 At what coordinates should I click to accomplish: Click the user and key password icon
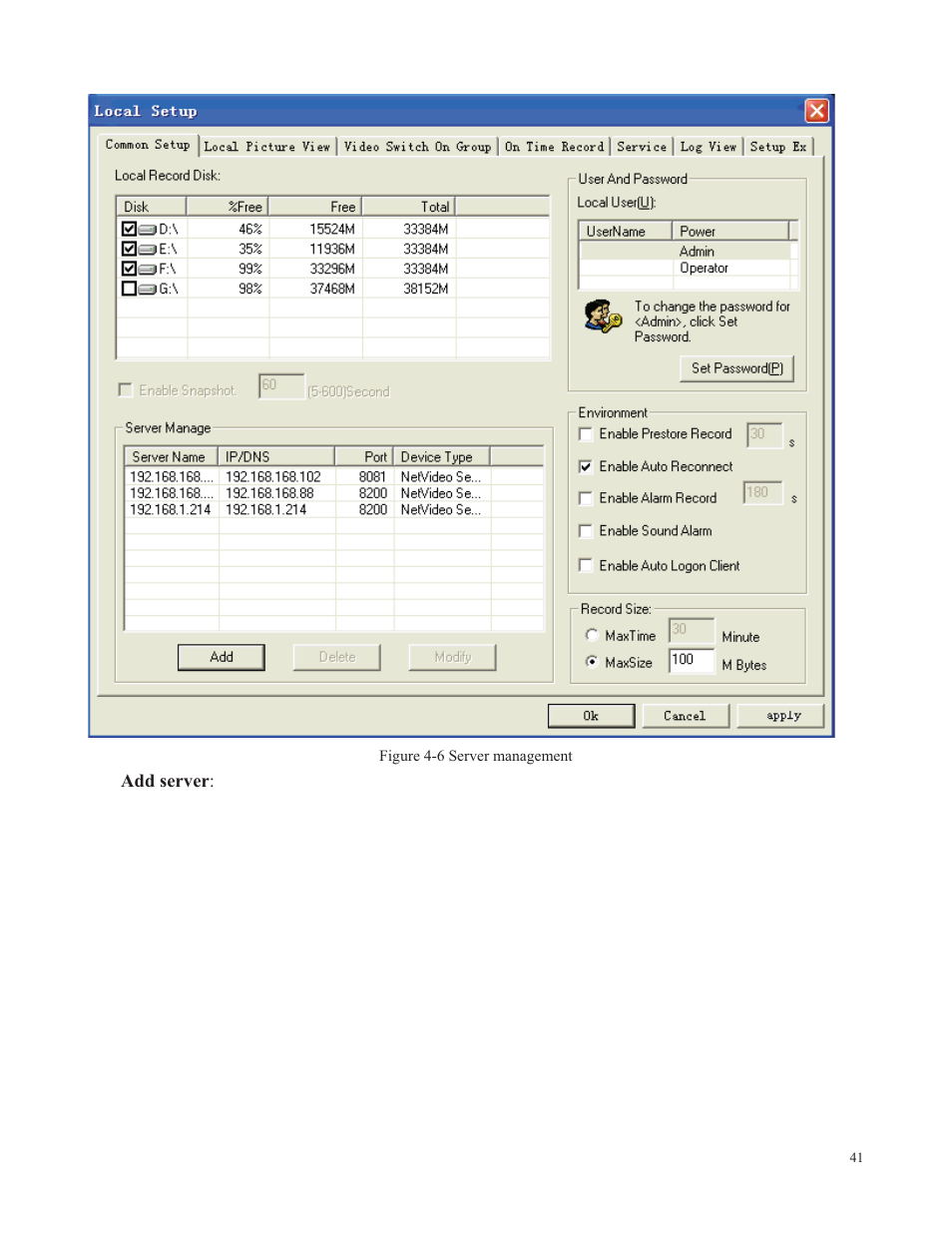603,316
